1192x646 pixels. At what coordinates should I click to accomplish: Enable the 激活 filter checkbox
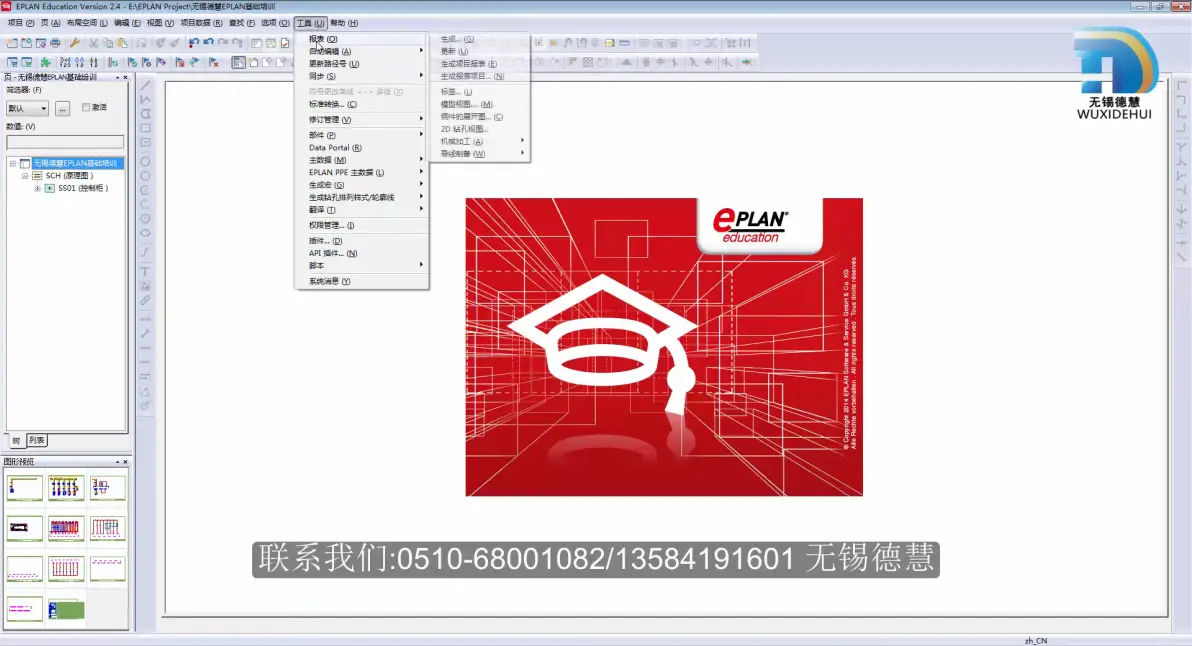pos(86,107)
